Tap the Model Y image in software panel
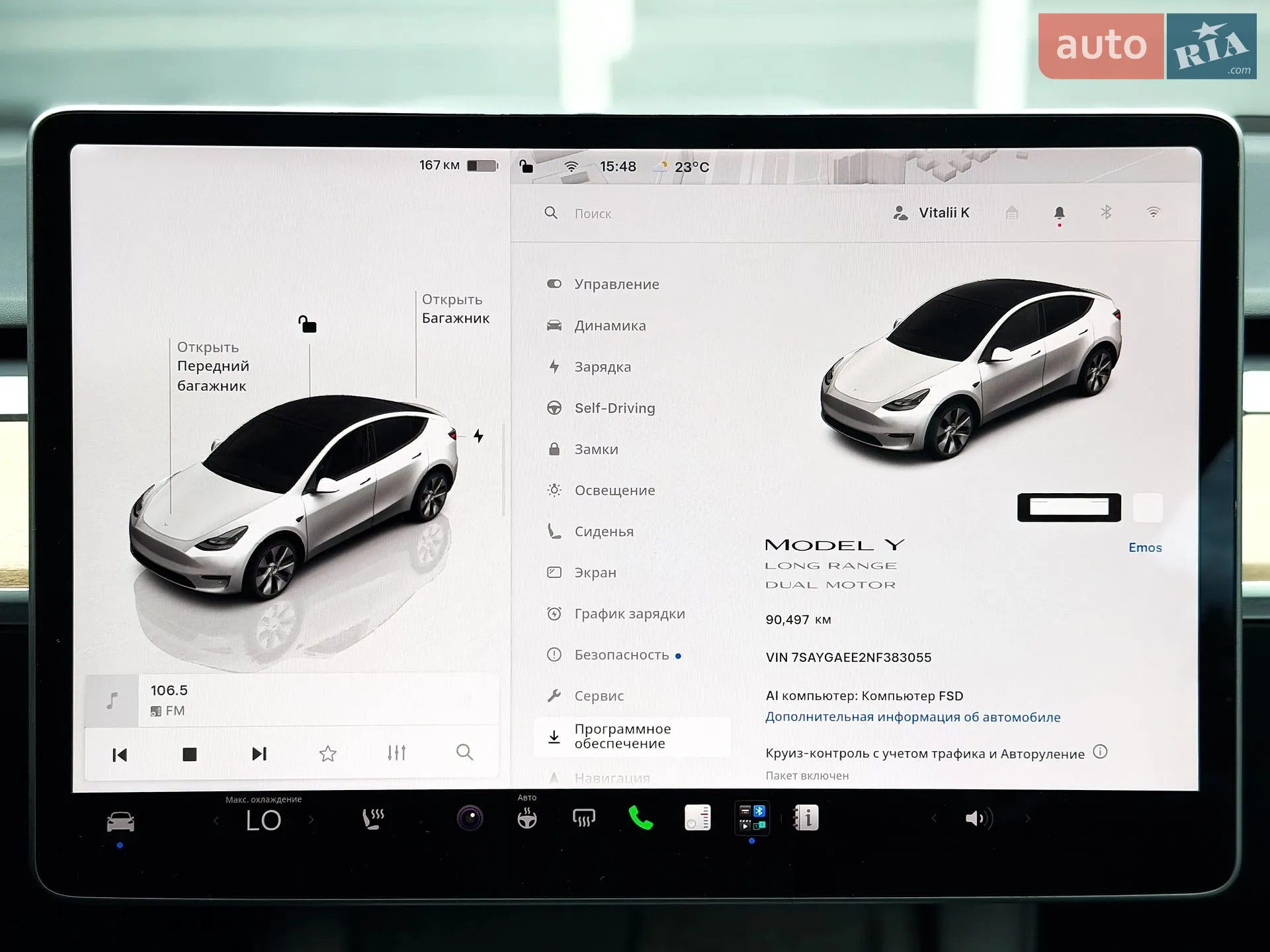Viewport: 1270px width, 952px height. point(970,370)
